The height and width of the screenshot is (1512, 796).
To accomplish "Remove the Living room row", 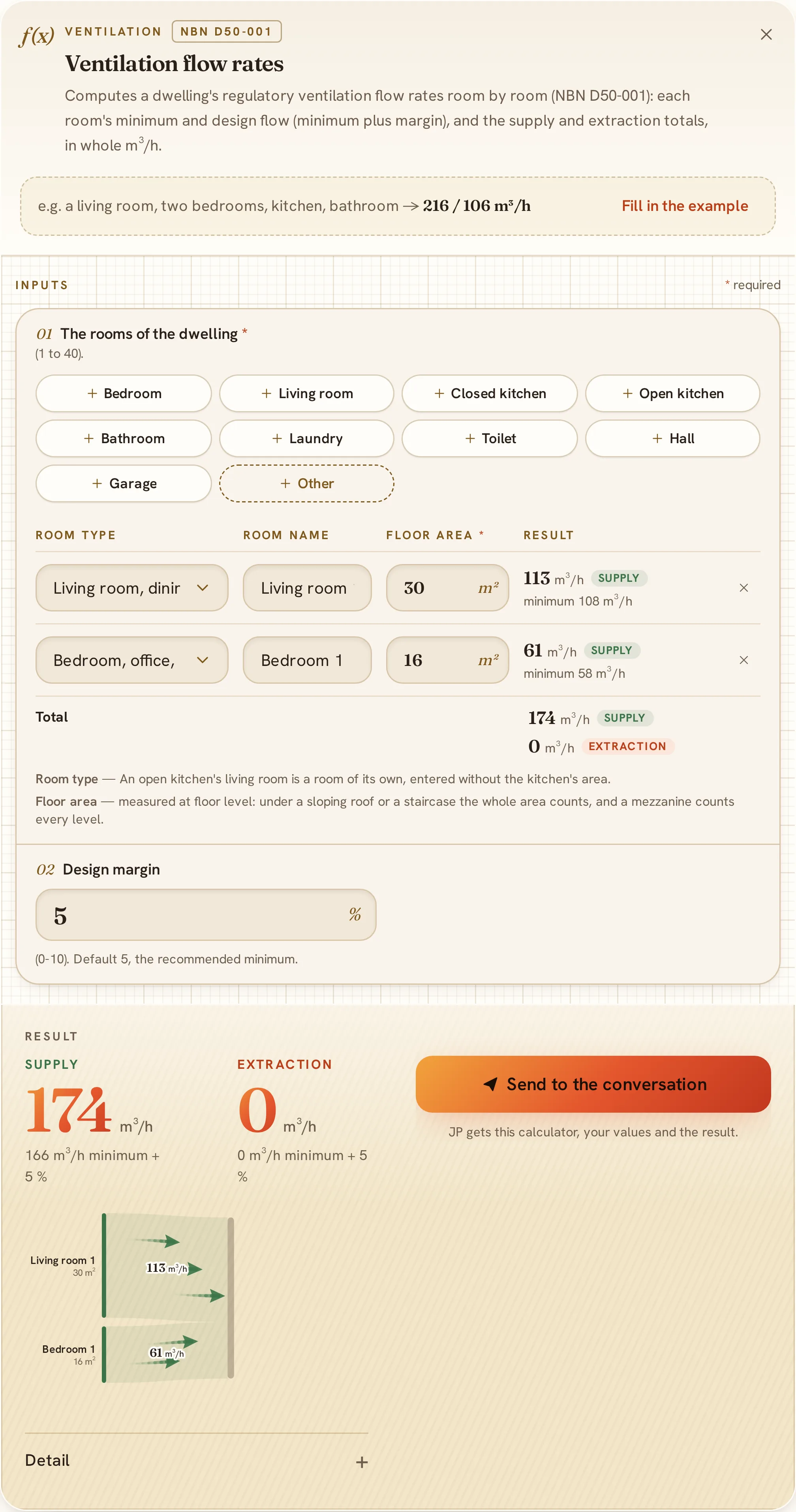I will (x=743, y=588).
